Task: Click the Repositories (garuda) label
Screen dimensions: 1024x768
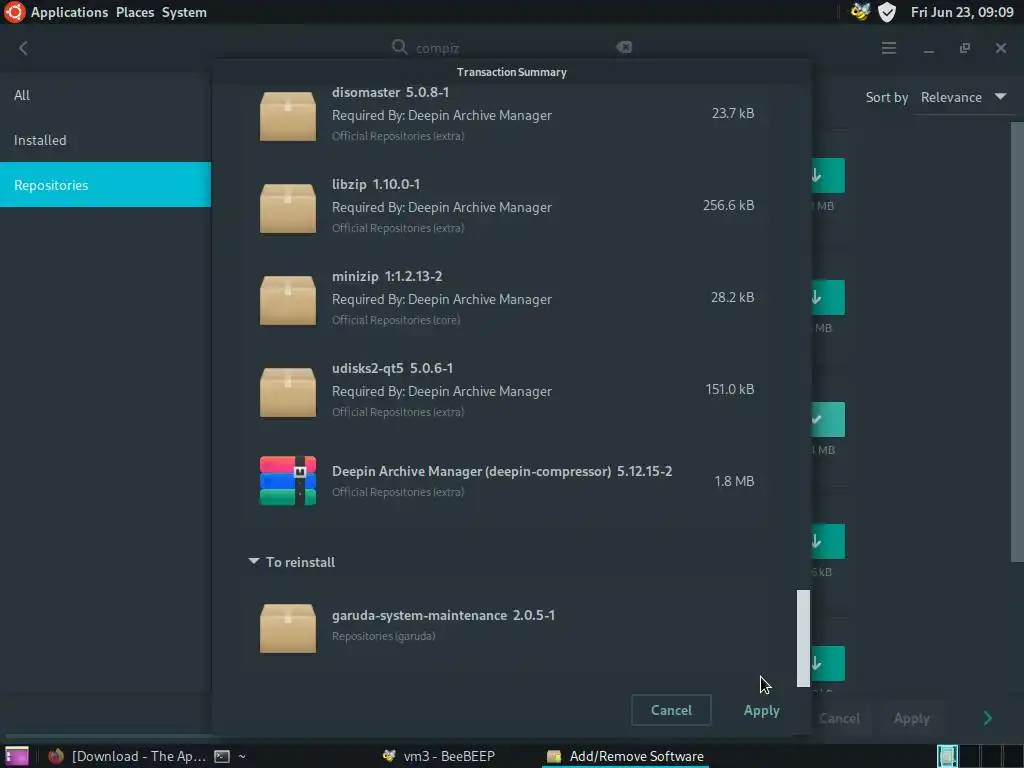Action: tap(383, 636)
